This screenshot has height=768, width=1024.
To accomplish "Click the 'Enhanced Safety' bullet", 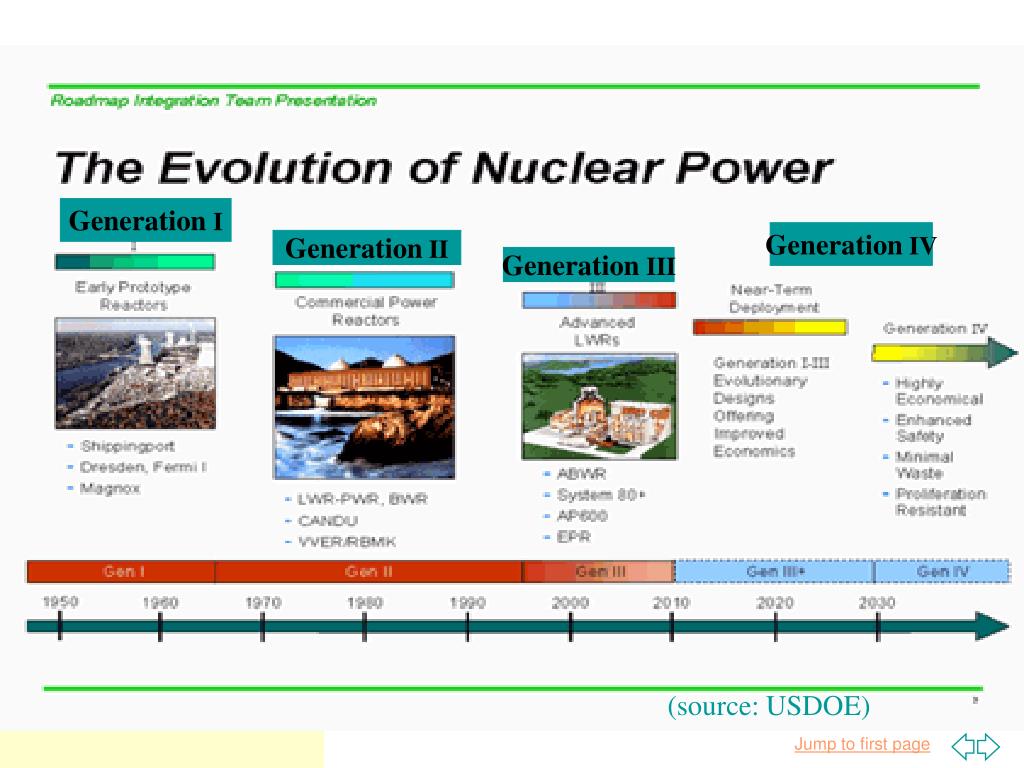I will (927, 428).
